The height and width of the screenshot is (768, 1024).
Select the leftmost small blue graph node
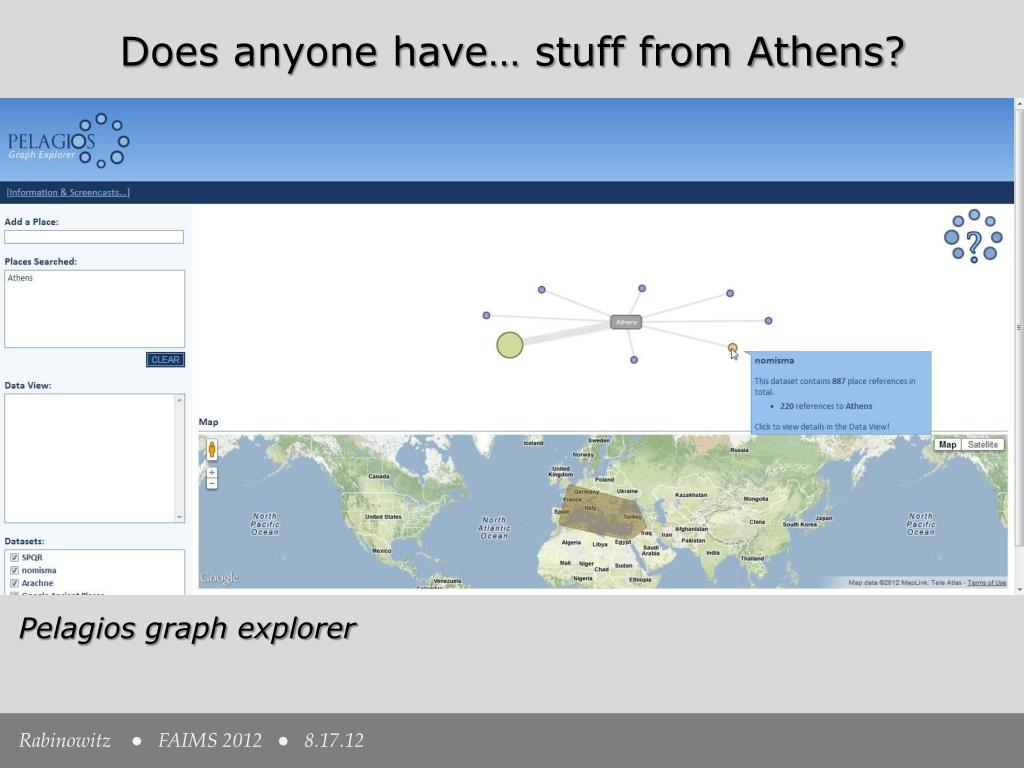click(487, 315)
